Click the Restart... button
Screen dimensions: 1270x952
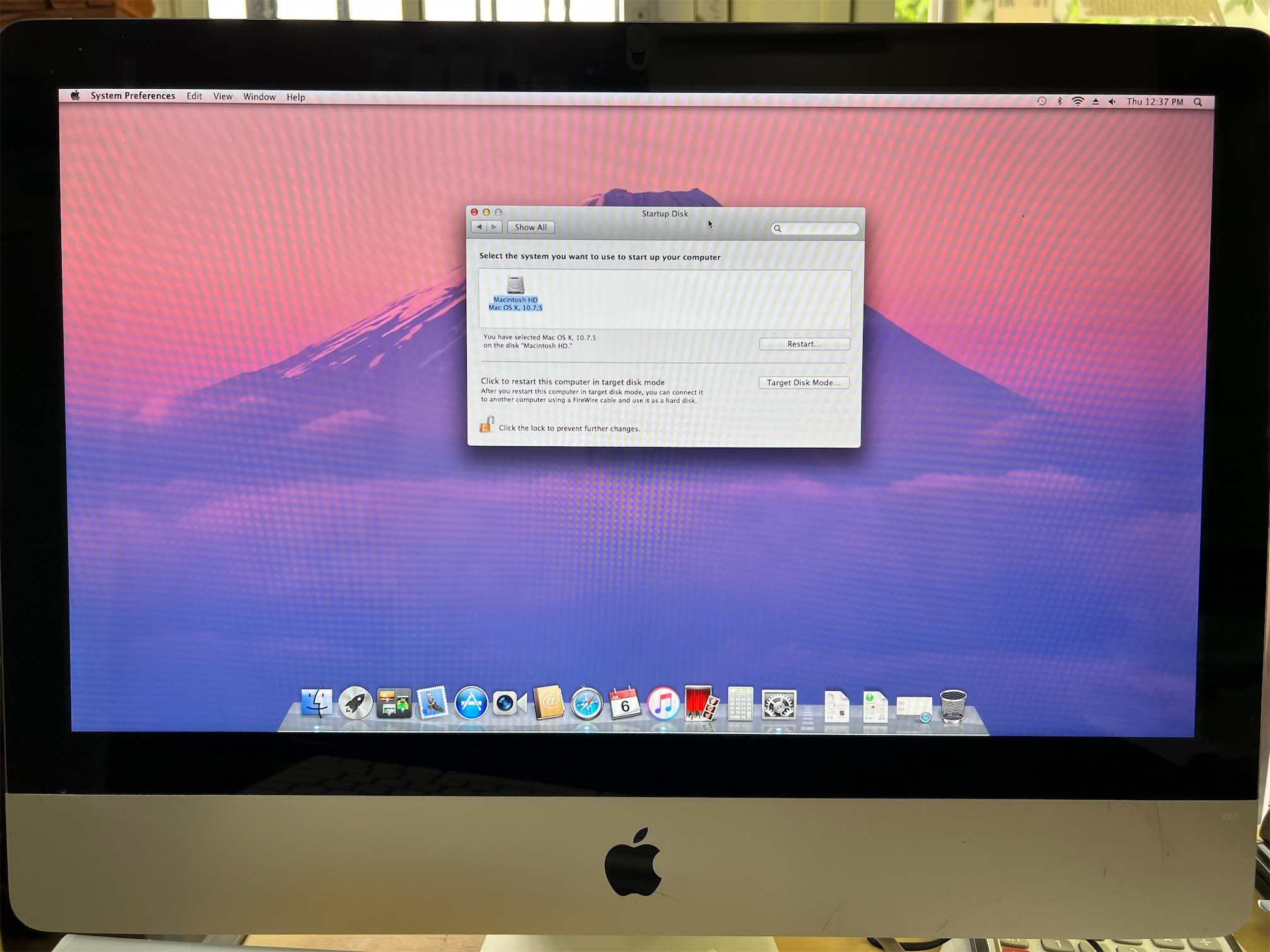[804, 344]
